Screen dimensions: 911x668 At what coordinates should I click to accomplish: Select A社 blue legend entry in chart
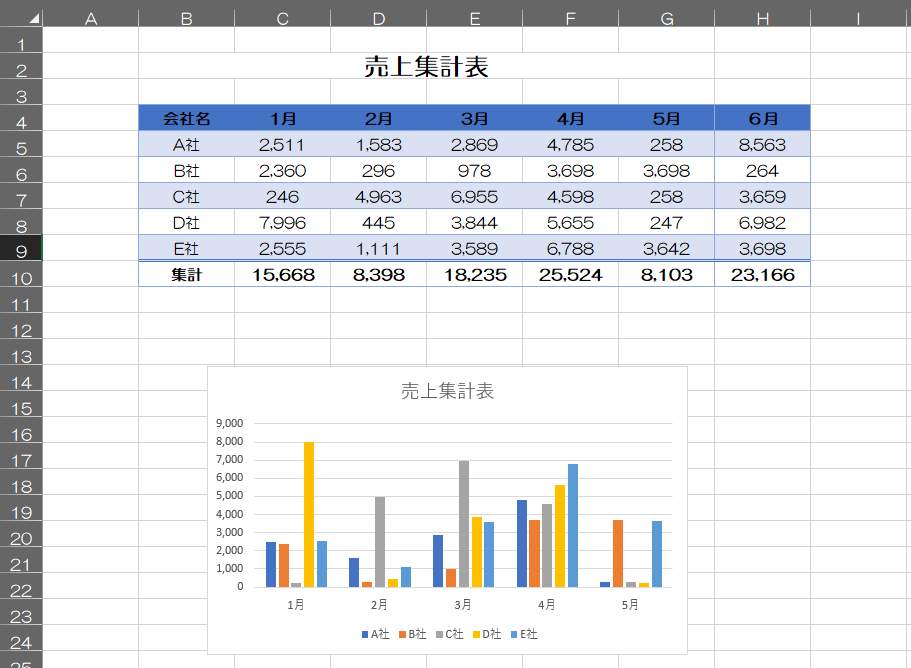[375, 634]
